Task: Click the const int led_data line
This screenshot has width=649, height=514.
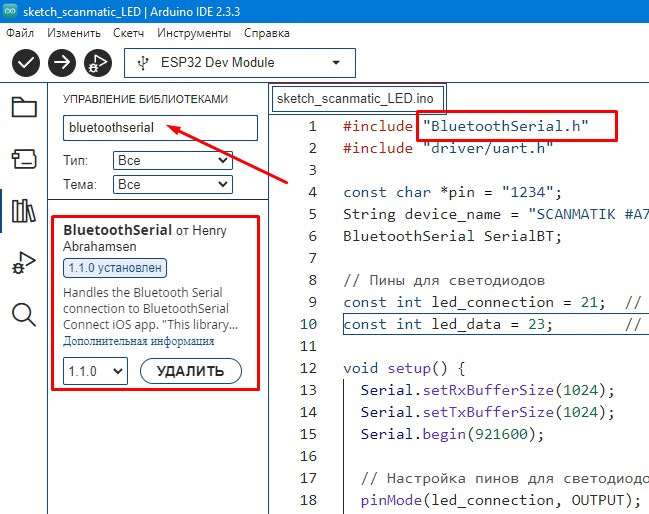Action: click(x=495, y=324)
